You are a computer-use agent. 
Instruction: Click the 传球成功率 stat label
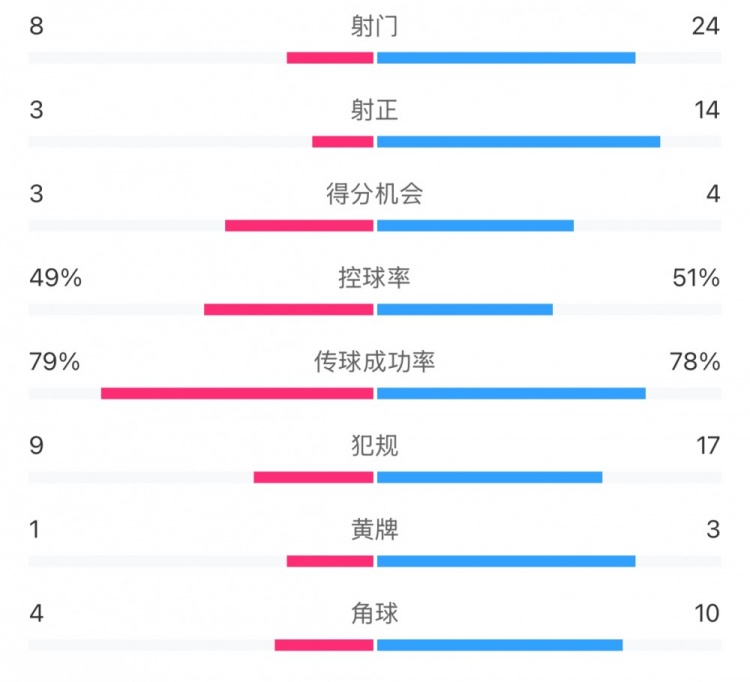(374, 362)
